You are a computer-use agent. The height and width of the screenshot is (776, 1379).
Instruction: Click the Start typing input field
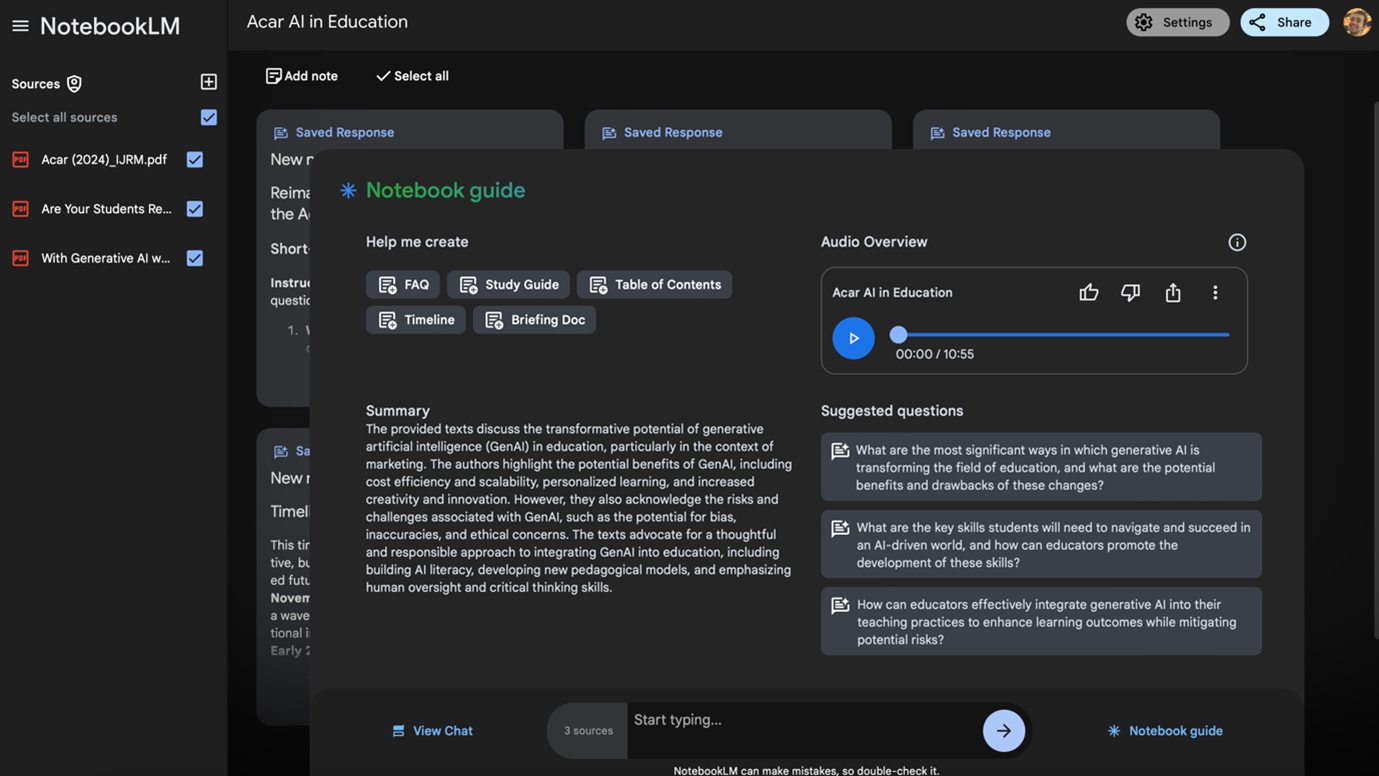pyautogui.click(x=800, y=721)
